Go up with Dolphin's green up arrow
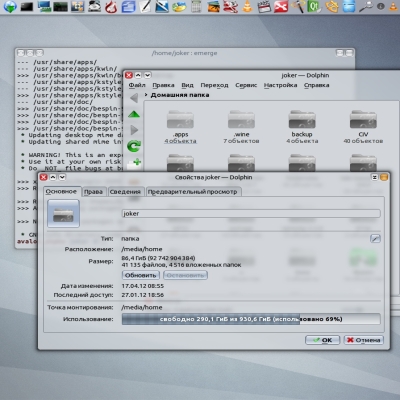 click(134, 114)
